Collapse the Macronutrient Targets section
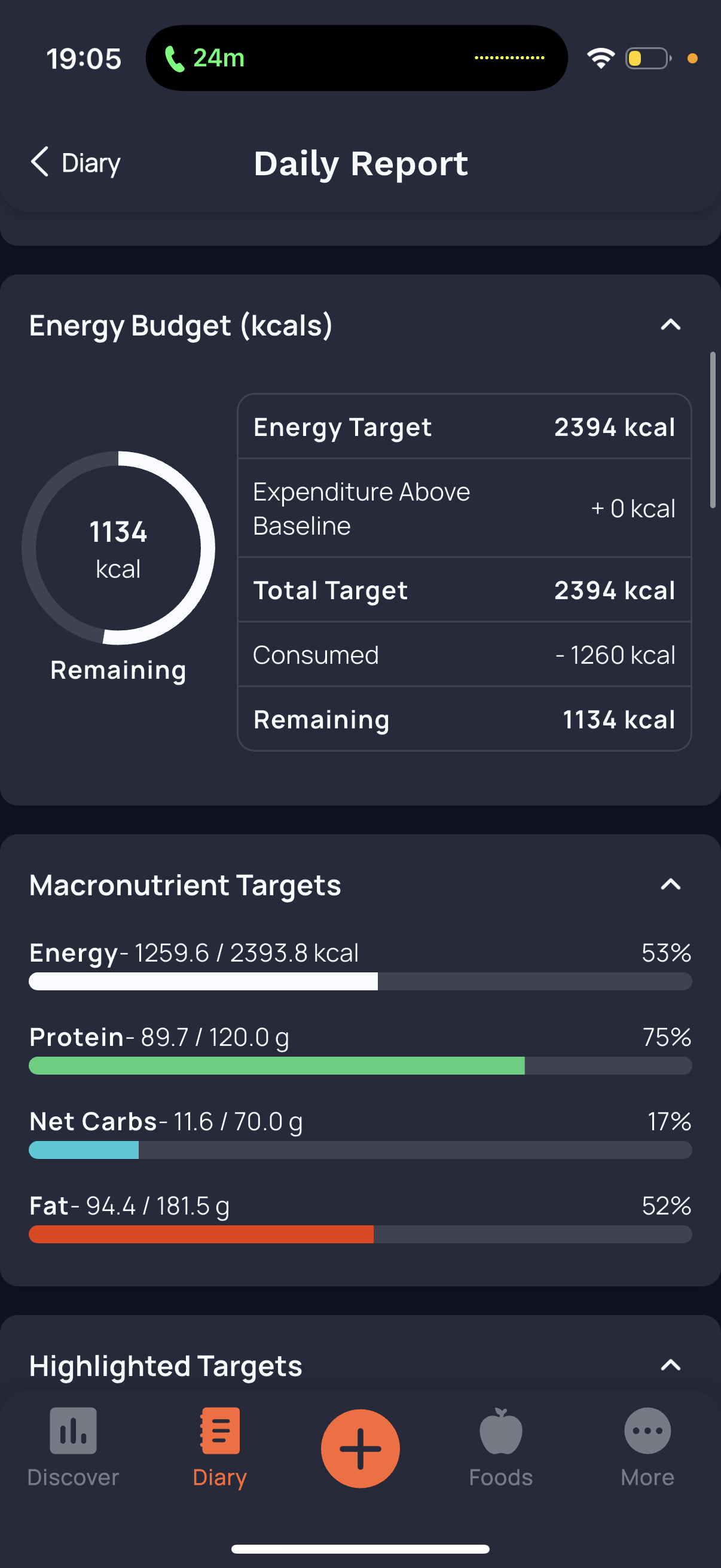This screenshot has height=1568, width=721. coord(671,884)
